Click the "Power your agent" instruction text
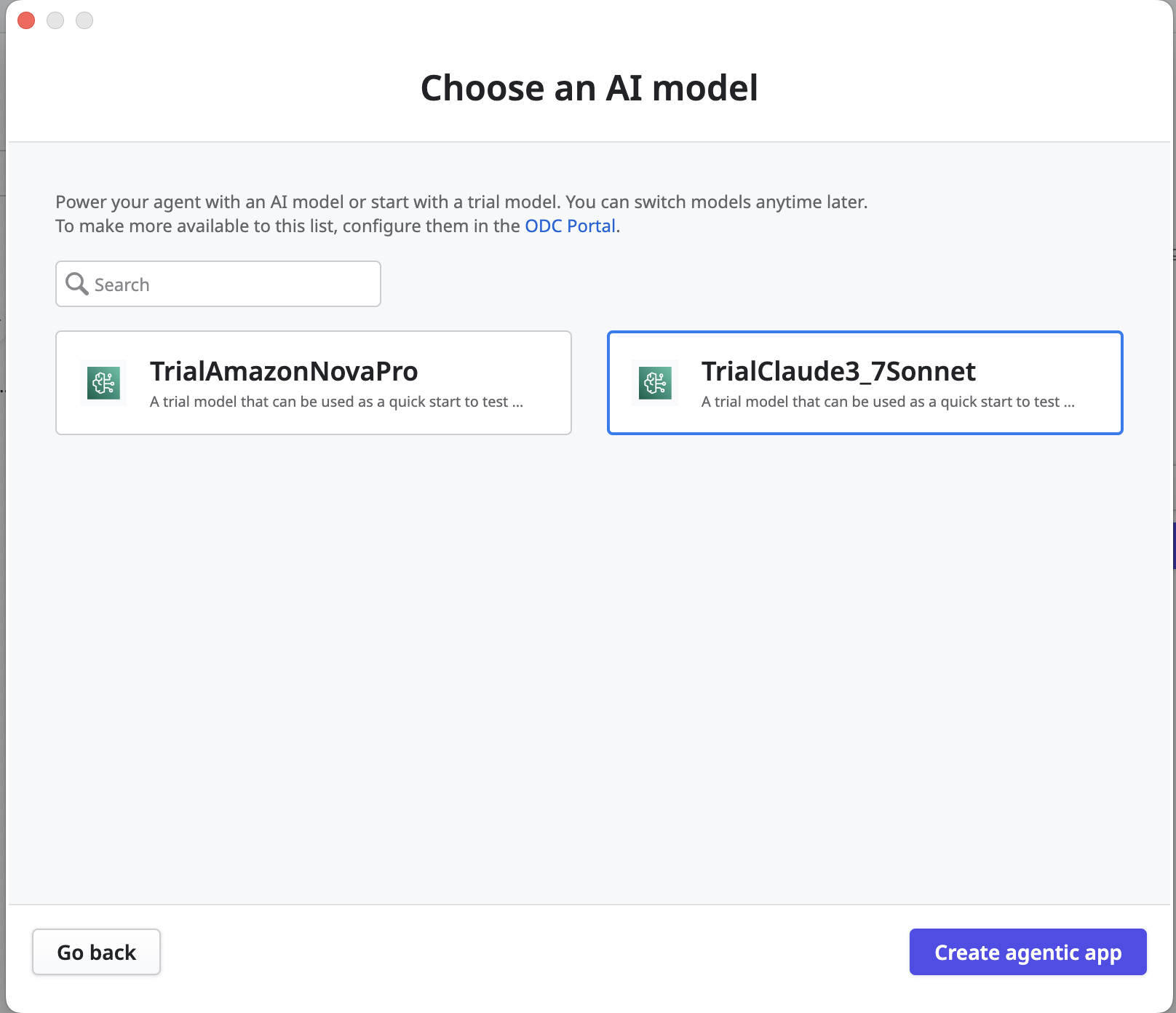The width and height of the screenshot is (1176, 1013). click(x=461, y=202)
